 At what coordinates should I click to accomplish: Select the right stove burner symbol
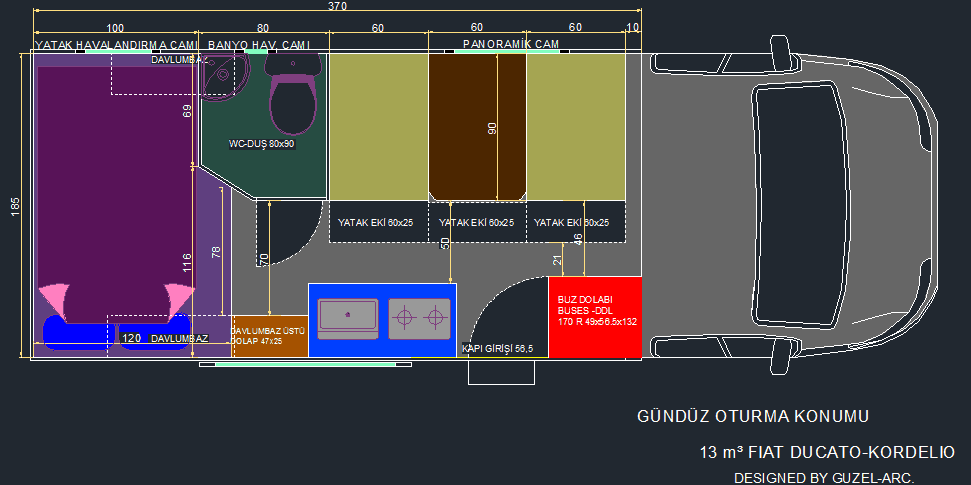pyautogui.click(x=433, y=318)
